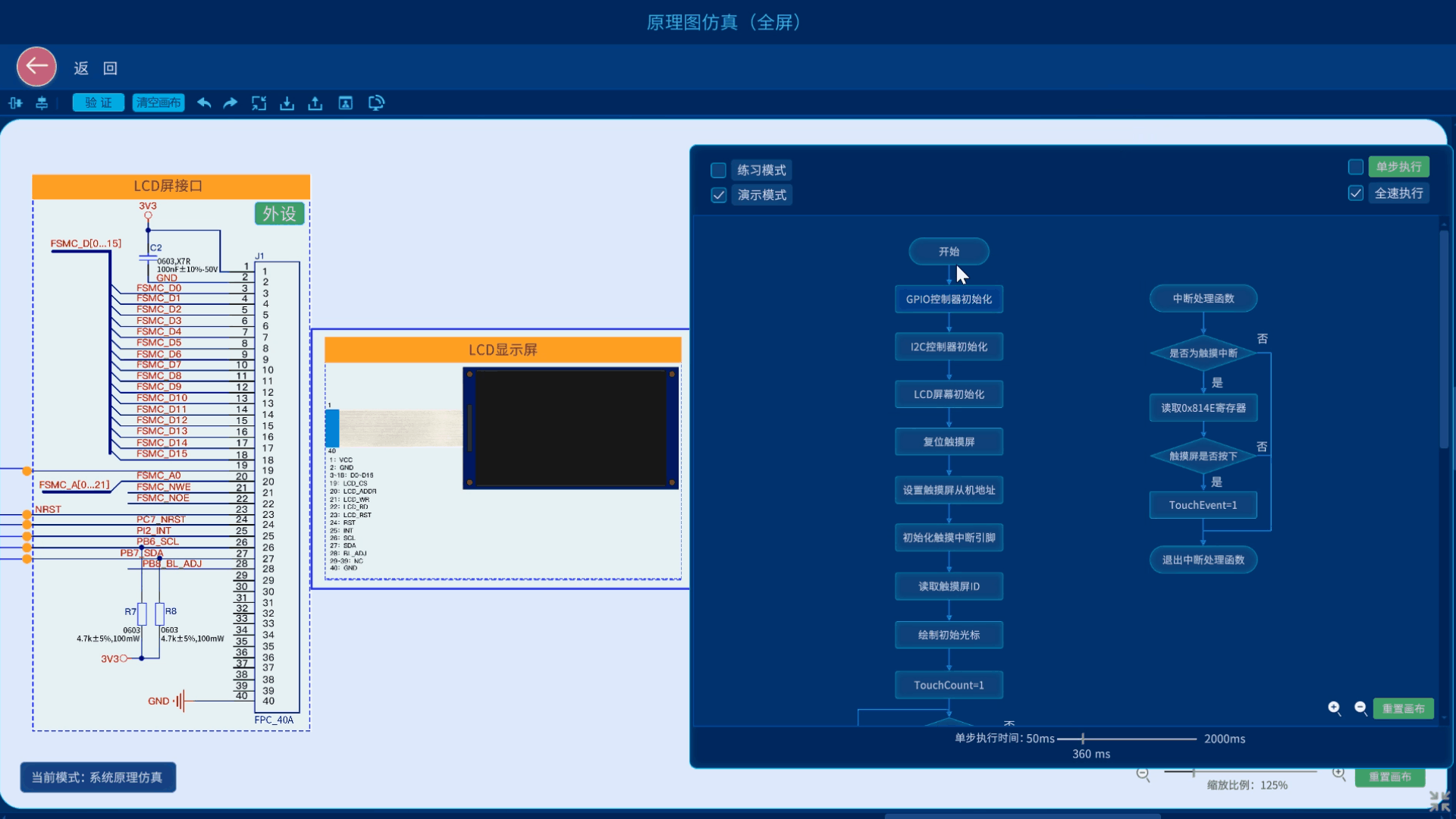Screen dimensions: 1456x819
Task: Reset flowchart canvas with 重置画布
Action: click(x=1403, y=708)
